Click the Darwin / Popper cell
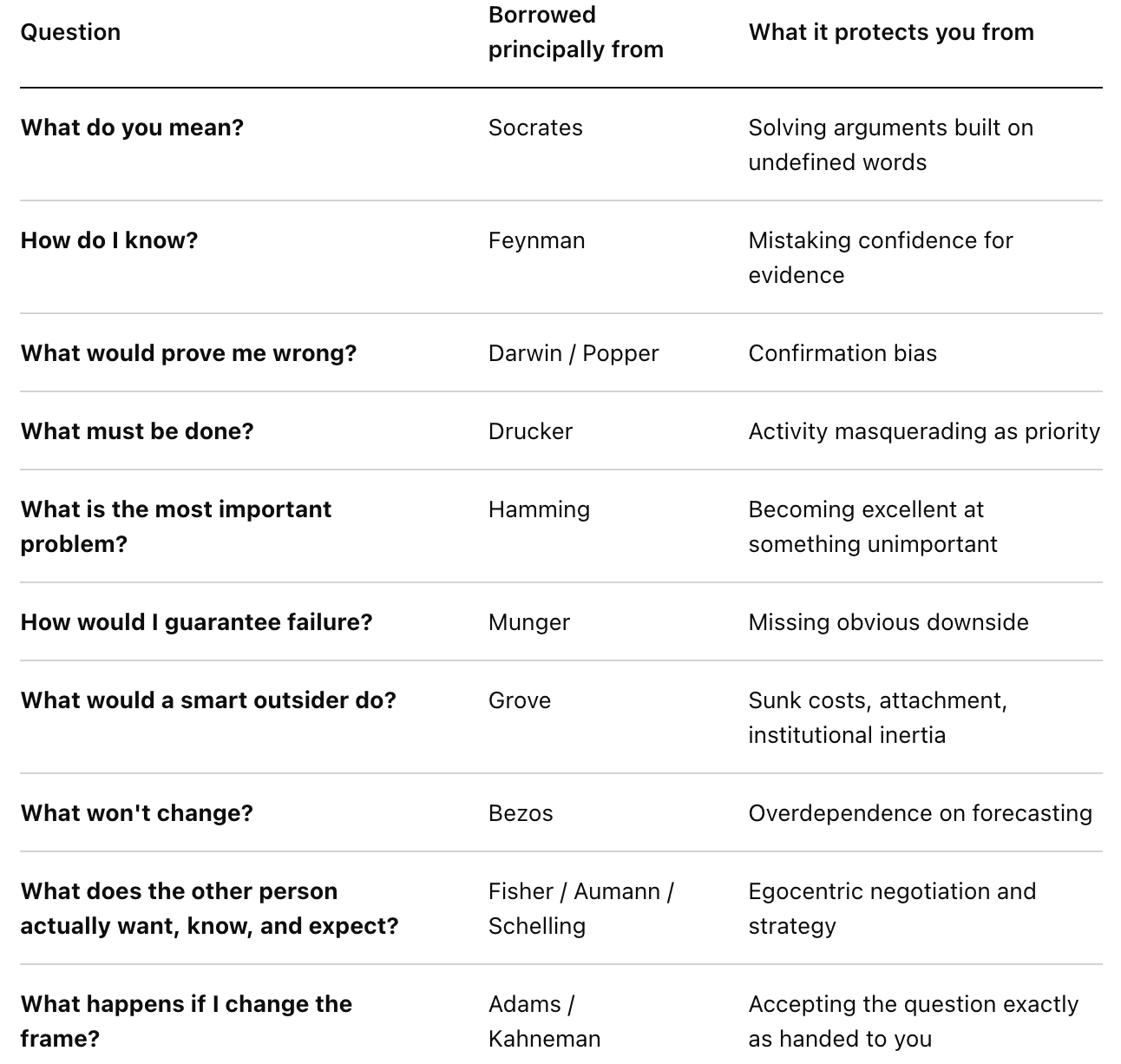This screenshot has width=1121, height=1064. coord(574,353)
